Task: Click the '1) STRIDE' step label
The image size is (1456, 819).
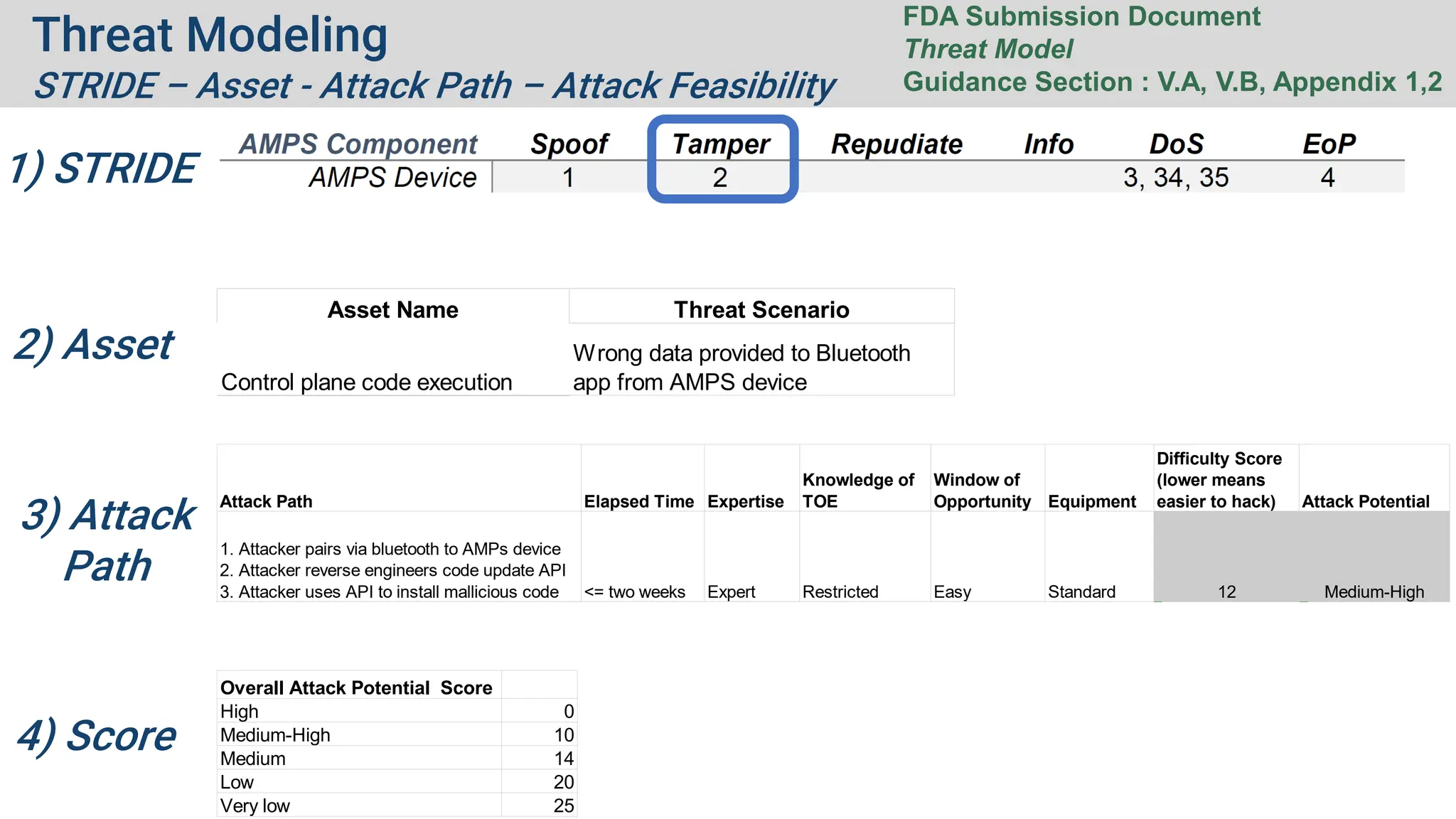Action: 102,169
